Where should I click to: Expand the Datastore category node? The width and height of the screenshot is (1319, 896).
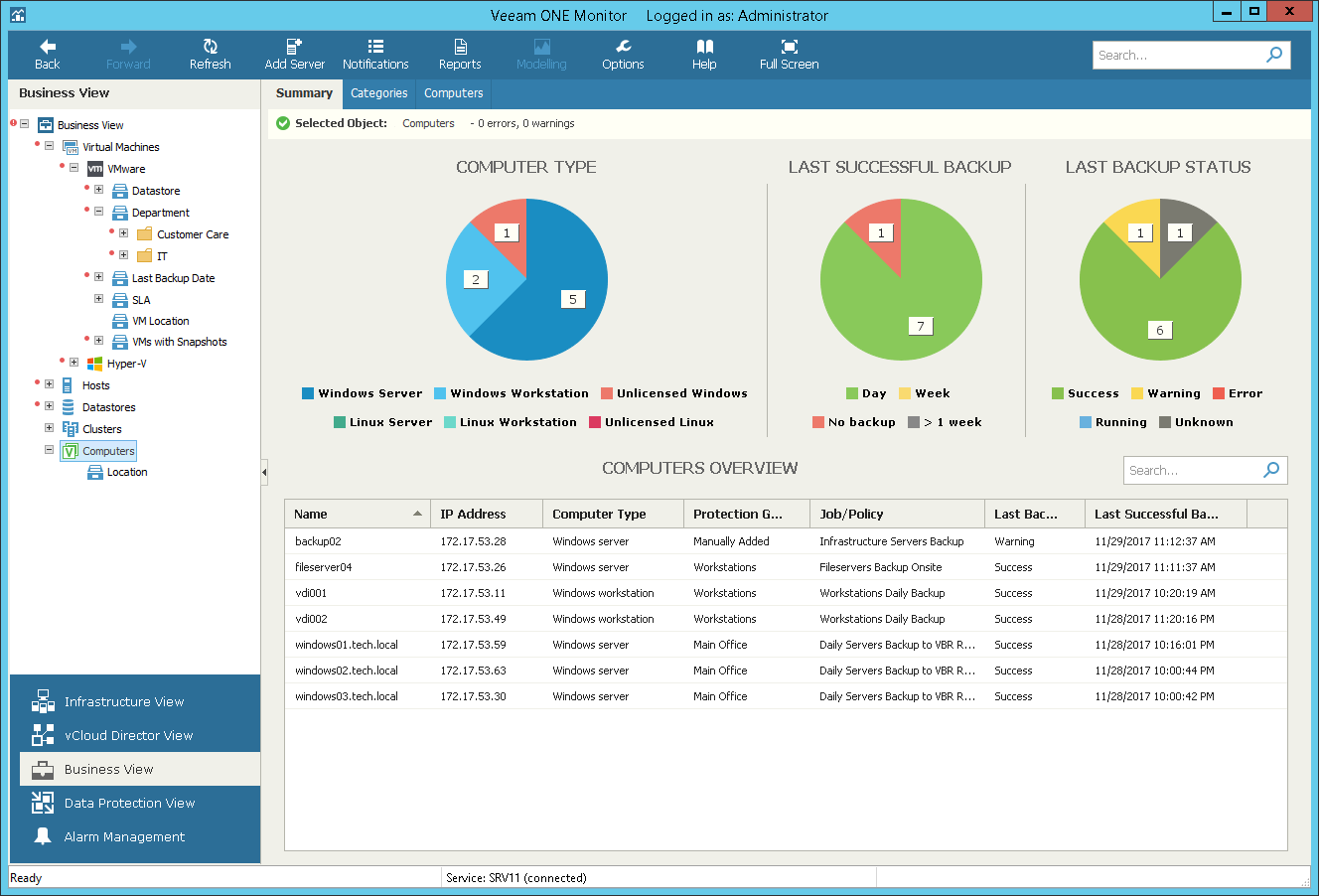(x=98, y=190)
